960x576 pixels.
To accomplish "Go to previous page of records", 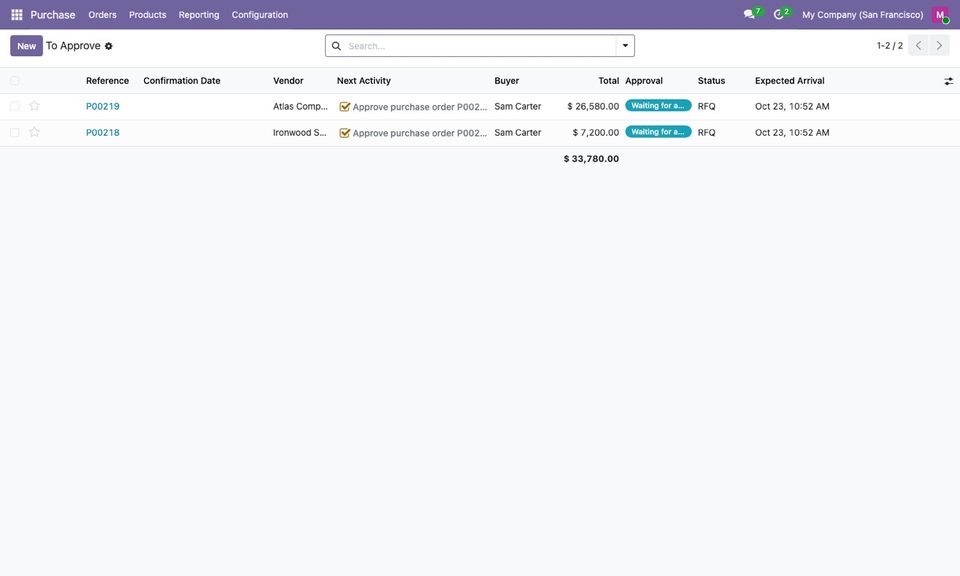I will [x=918, y=45].
